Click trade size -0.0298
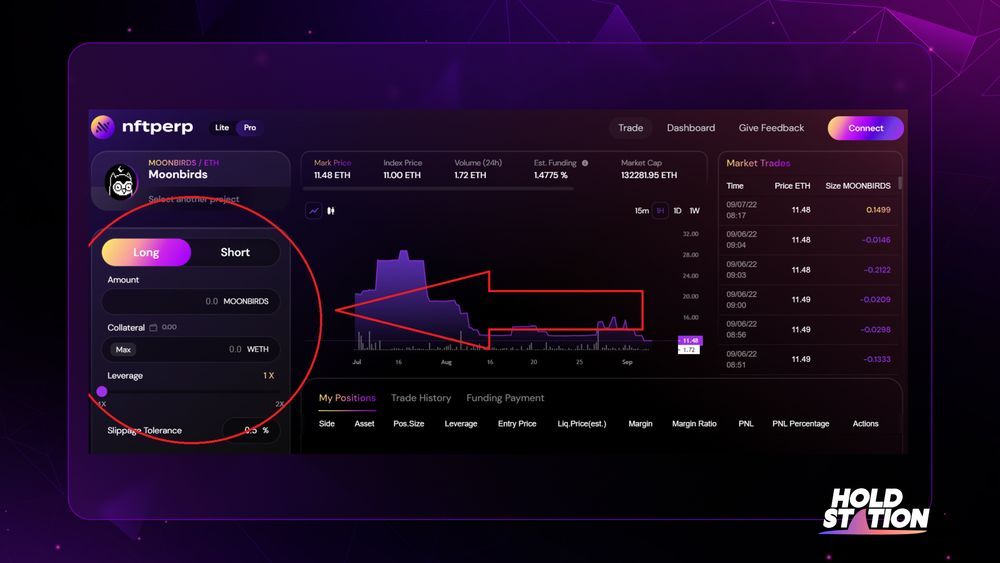This screenshot has width=1000, height=563. pyautogui.click(x=875, y=330)
